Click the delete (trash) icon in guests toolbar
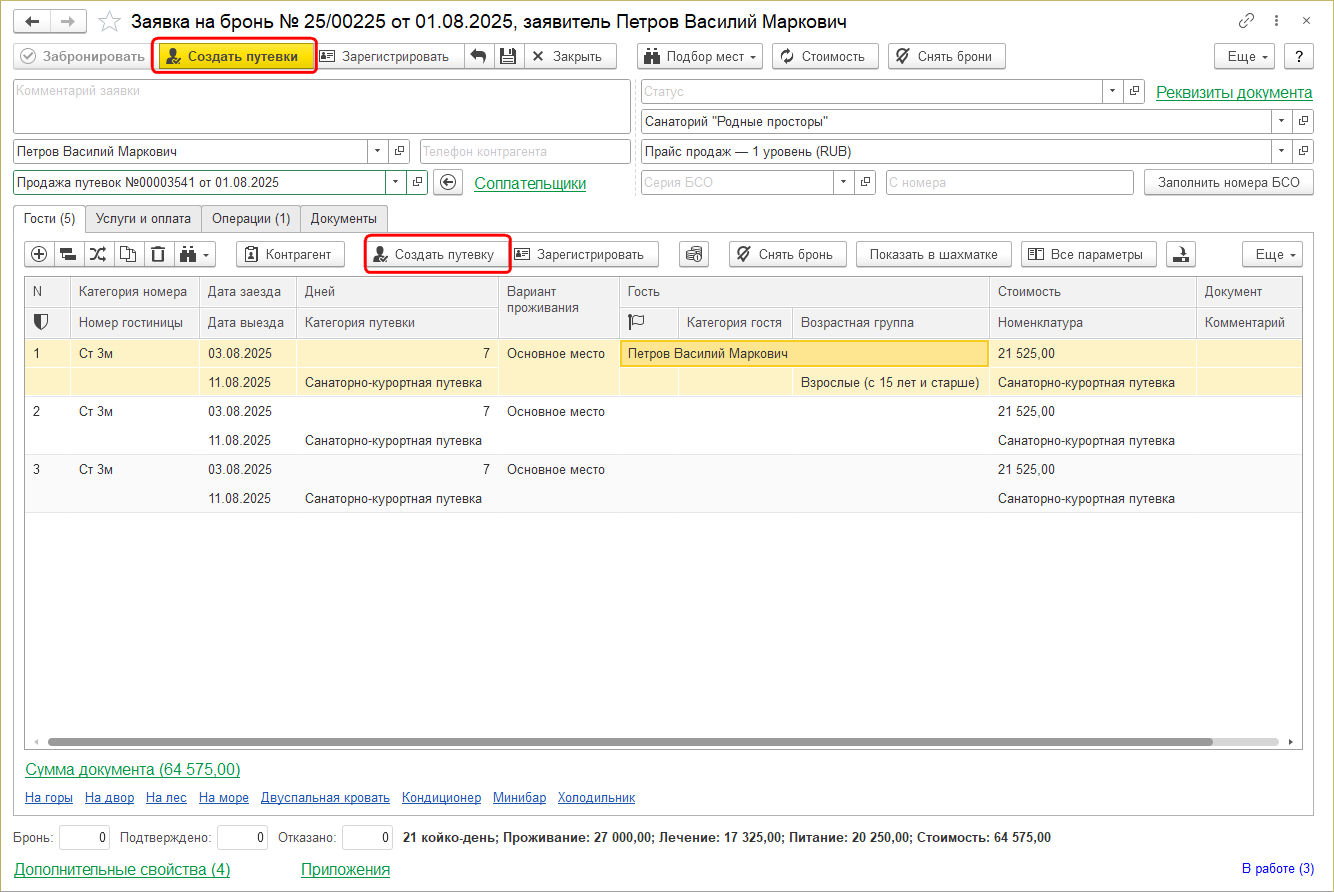 pyautogui.click(x=158, y=255)
